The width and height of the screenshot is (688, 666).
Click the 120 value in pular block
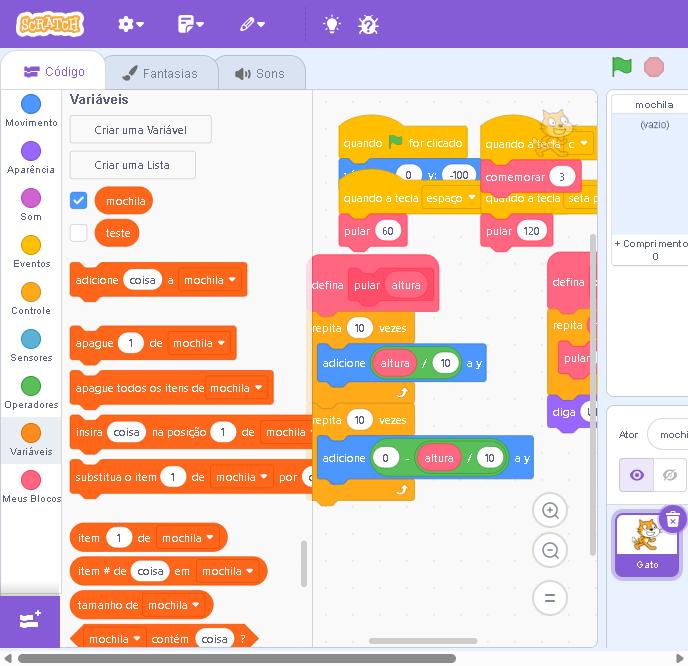click(x=531, y=231)
